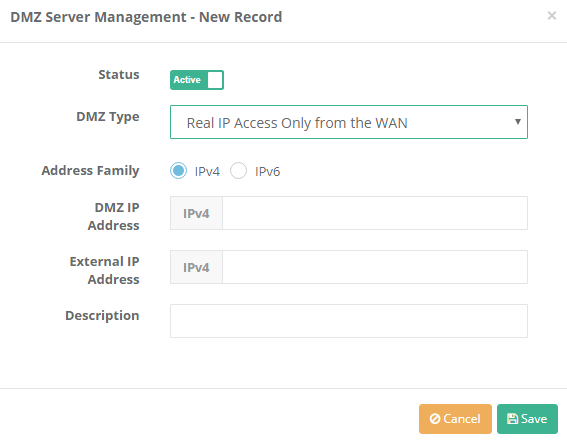Click the DMZ Type dropdown arrow

[518, 122]
